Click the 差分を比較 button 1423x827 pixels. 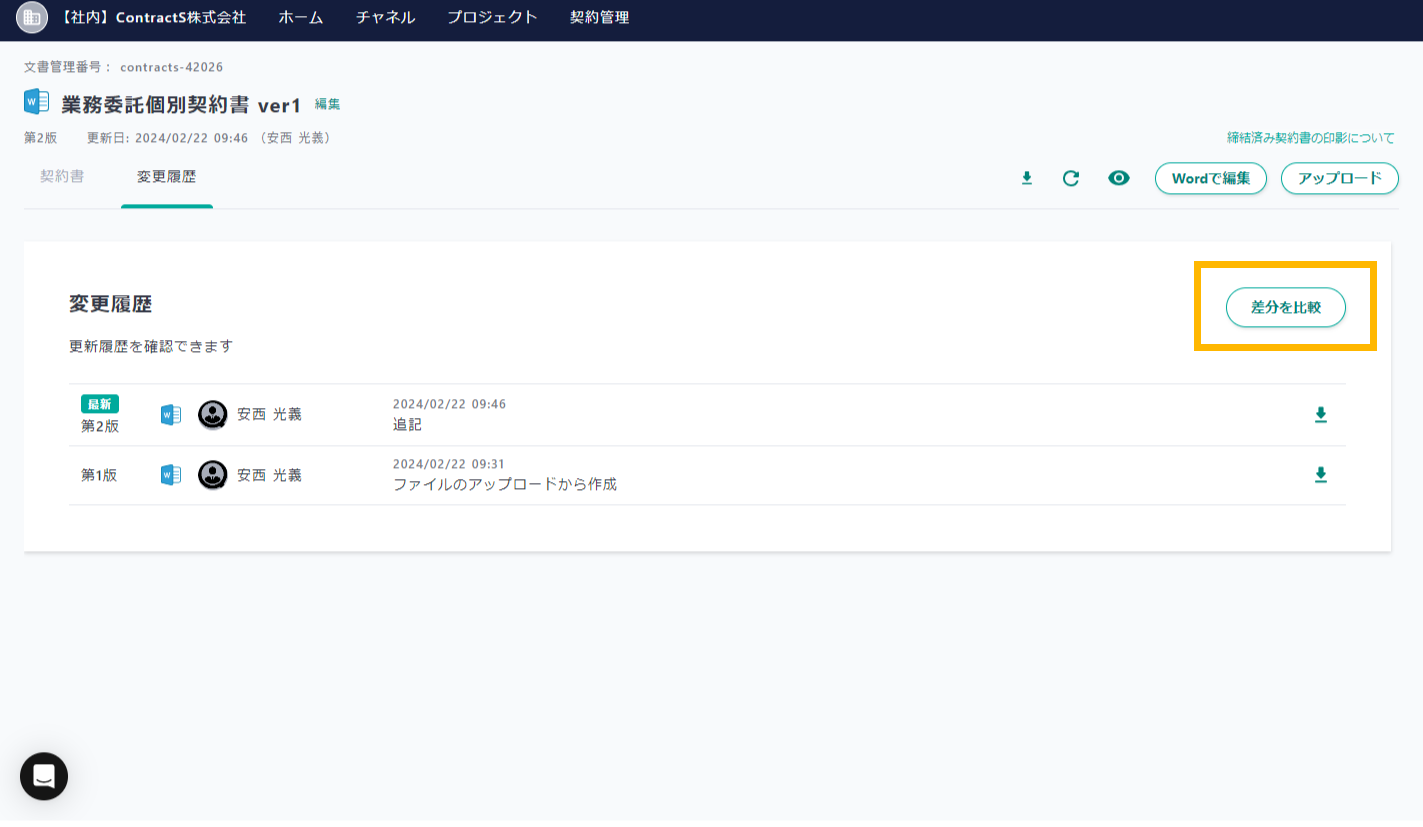click(1286, 307)
